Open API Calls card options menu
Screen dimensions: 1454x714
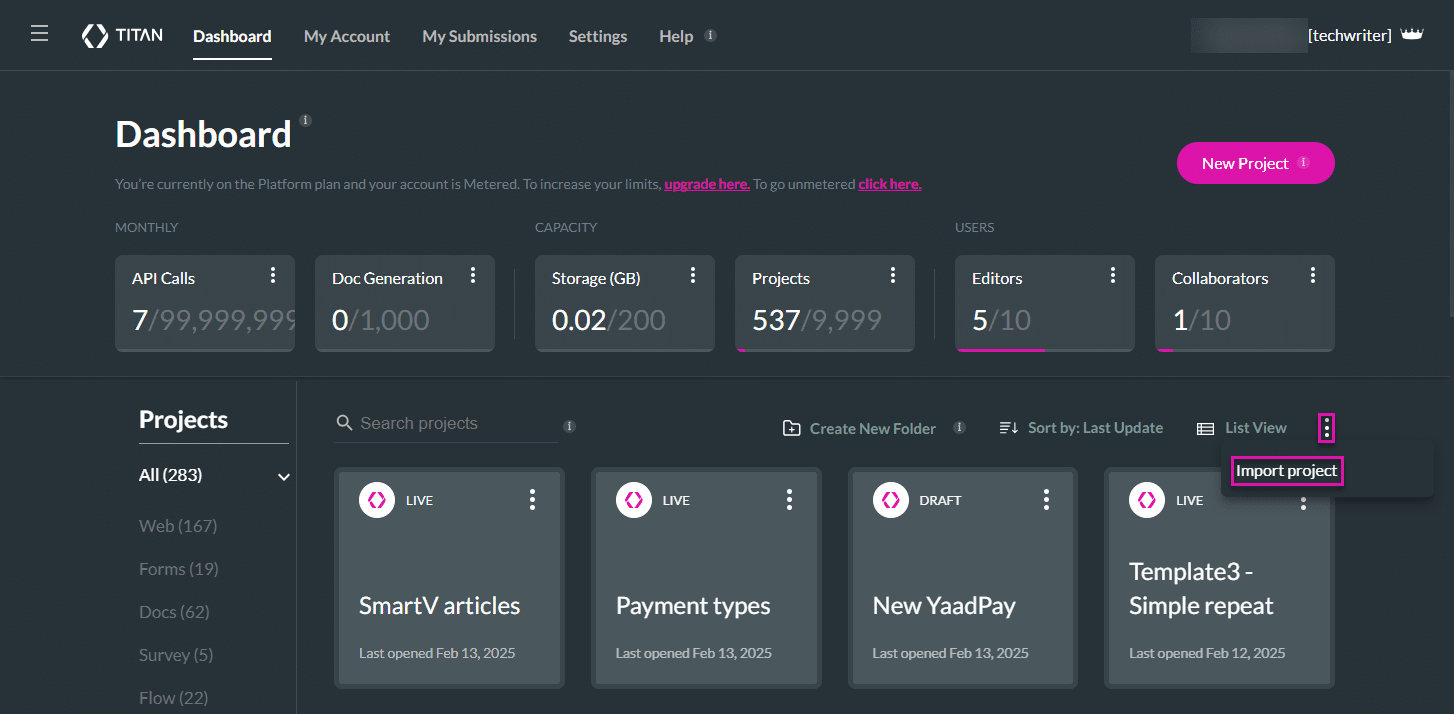point(273,275)
